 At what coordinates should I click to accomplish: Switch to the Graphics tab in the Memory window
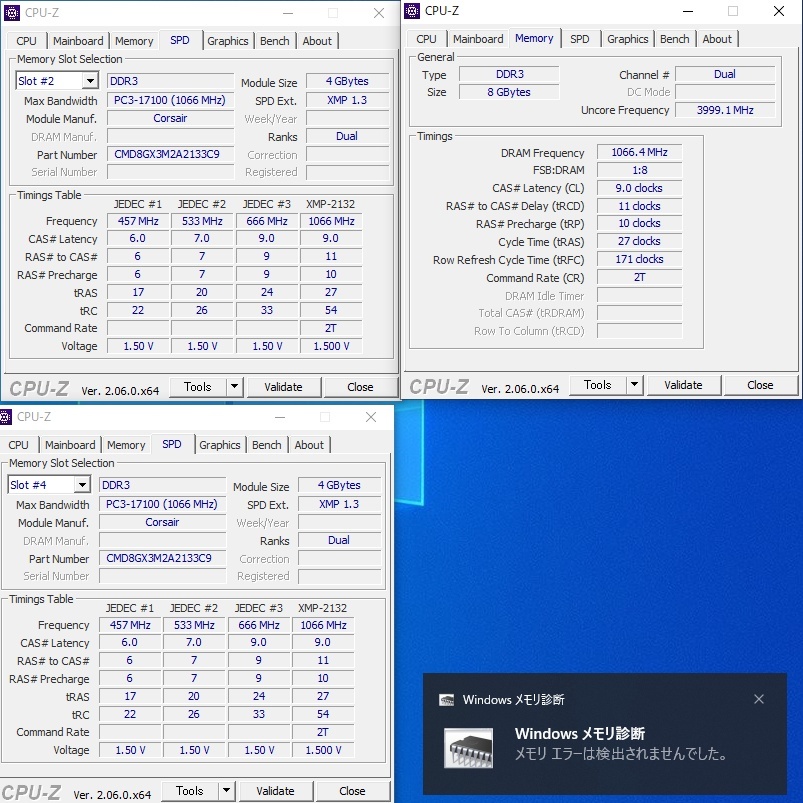(627, 38)
